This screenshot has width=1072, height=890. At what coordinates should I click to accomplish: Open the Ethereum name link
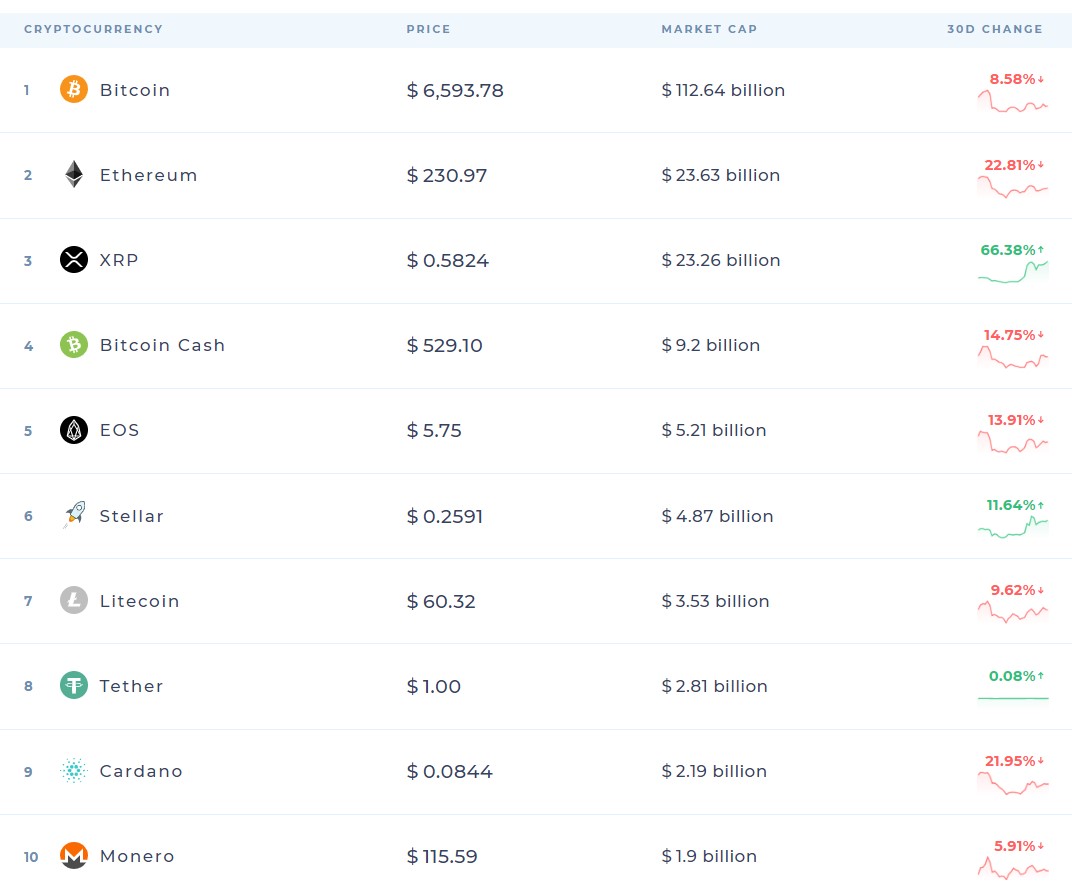click(148, 175)
